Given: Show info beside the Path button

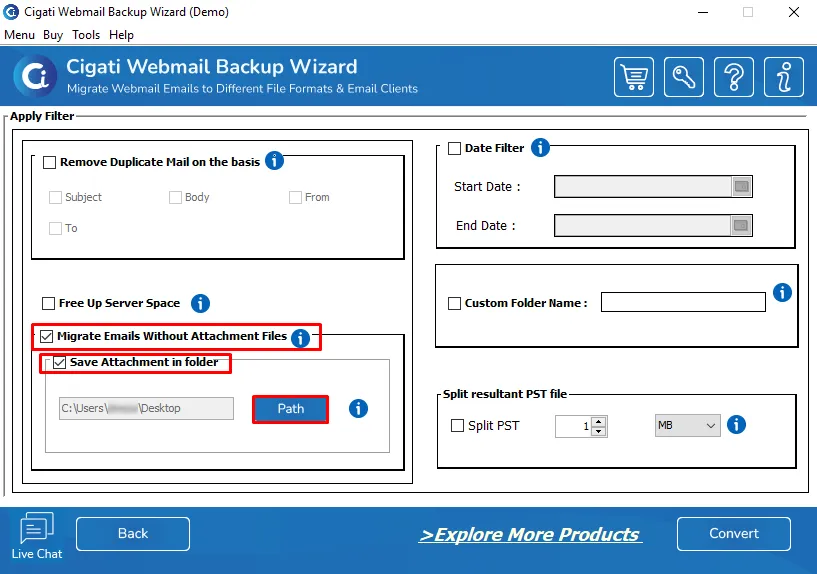Looking at the screenshot, I should [x=358, y=408].
